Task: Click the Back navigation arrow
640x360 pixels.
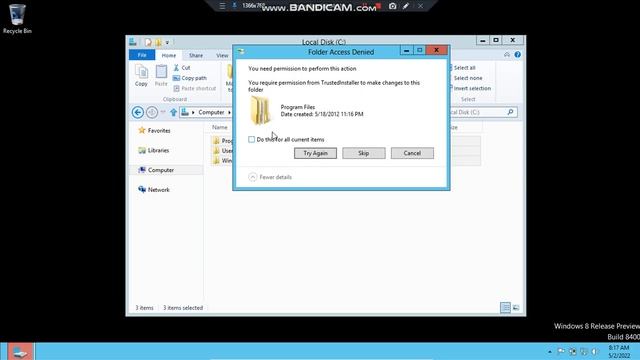Action: pos(138,112)
